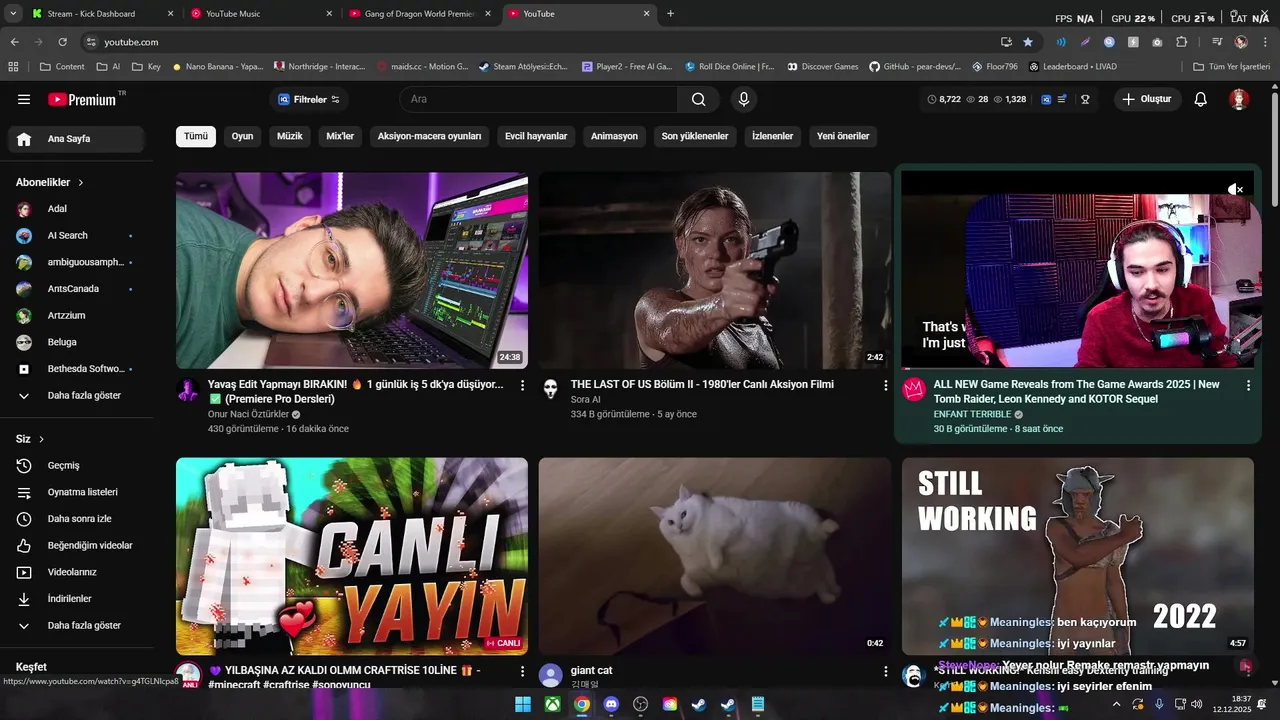Image resolution: width=1280 pixels, height=720 pixels.
Task: Open the YouTube account avatar menu
Action: click(1239, 99)
